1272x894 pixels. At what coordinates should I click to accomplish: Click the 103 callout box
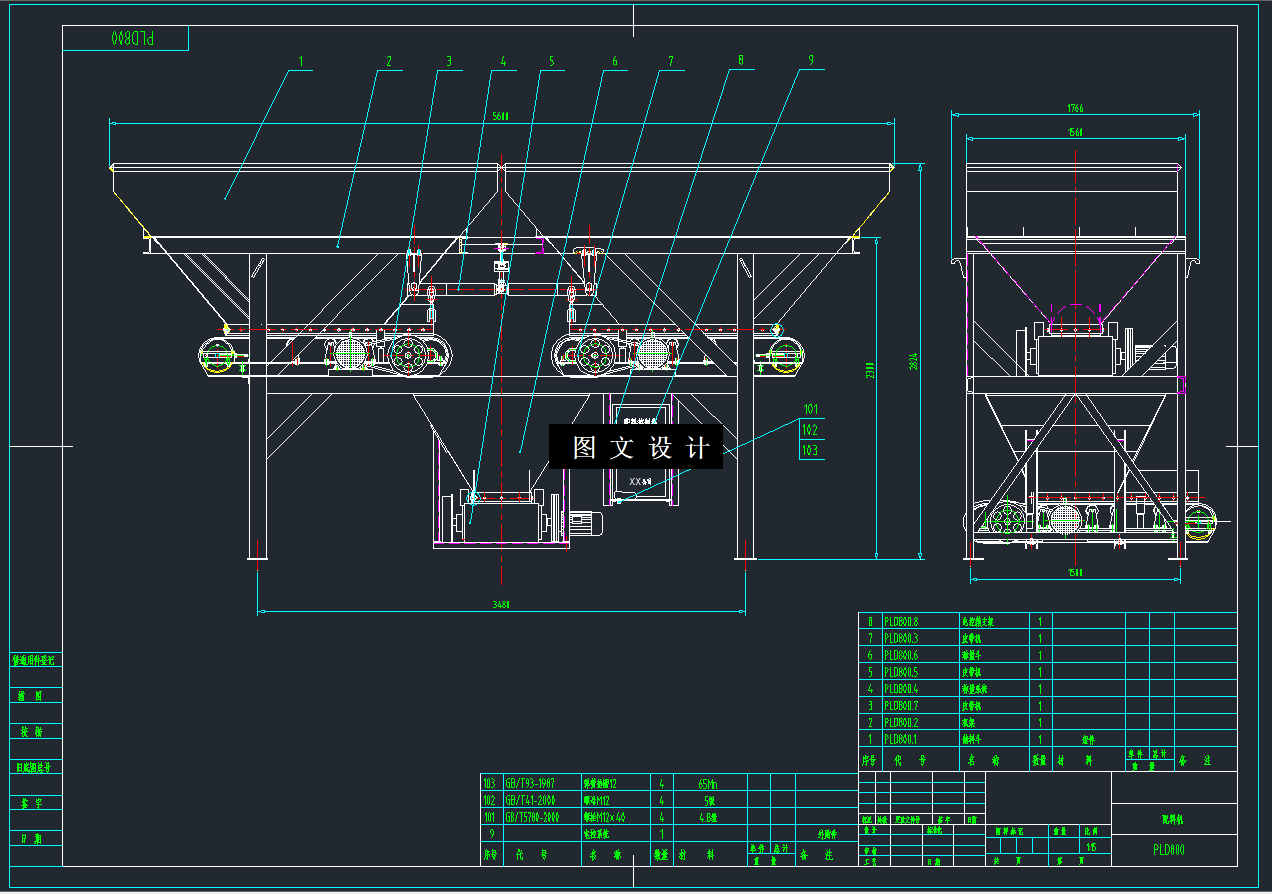click(x=811, y=451)
